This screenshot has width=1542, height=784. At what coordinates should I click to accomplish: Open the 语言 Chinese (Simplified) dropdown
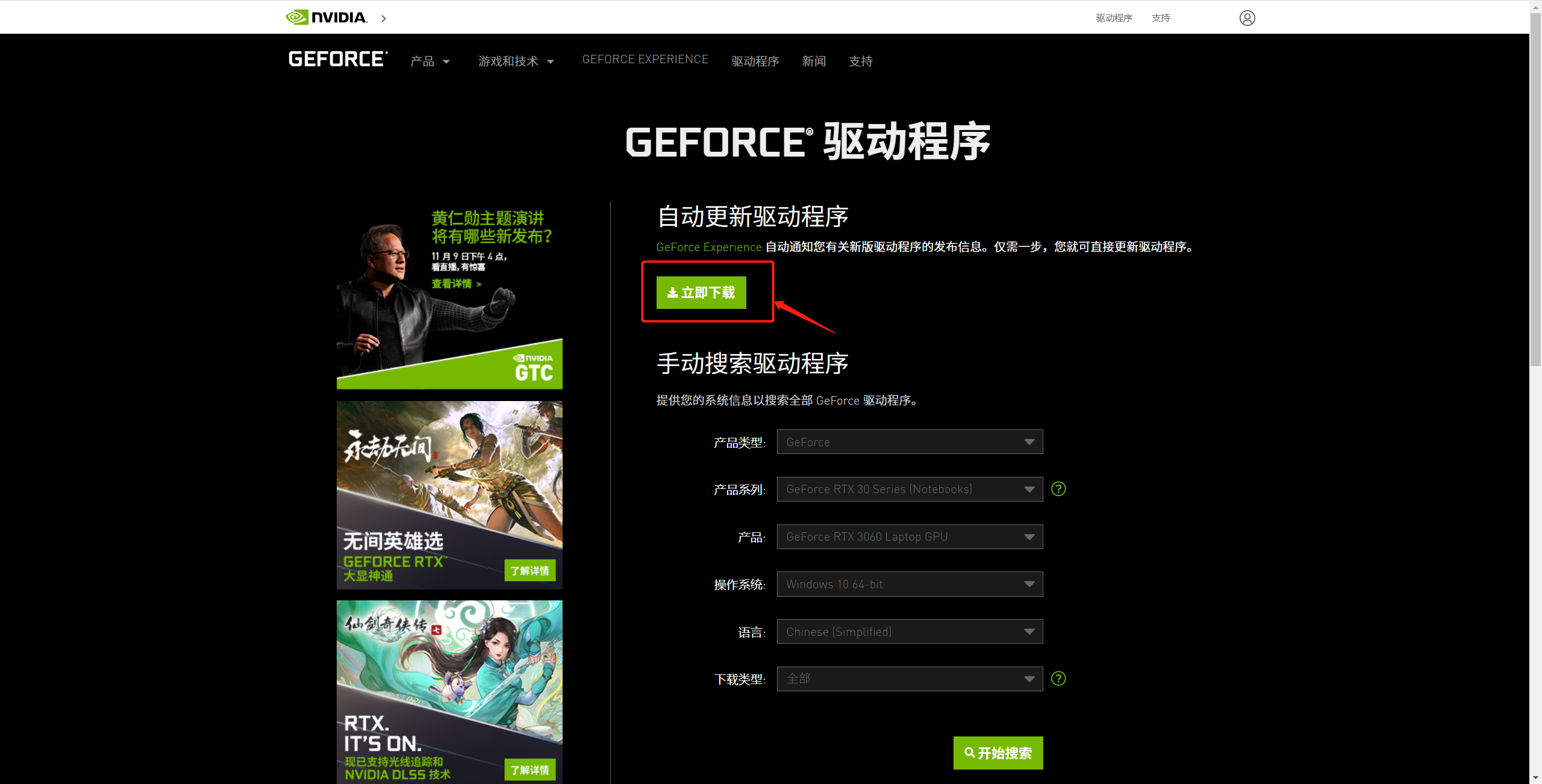click(909, 631)
